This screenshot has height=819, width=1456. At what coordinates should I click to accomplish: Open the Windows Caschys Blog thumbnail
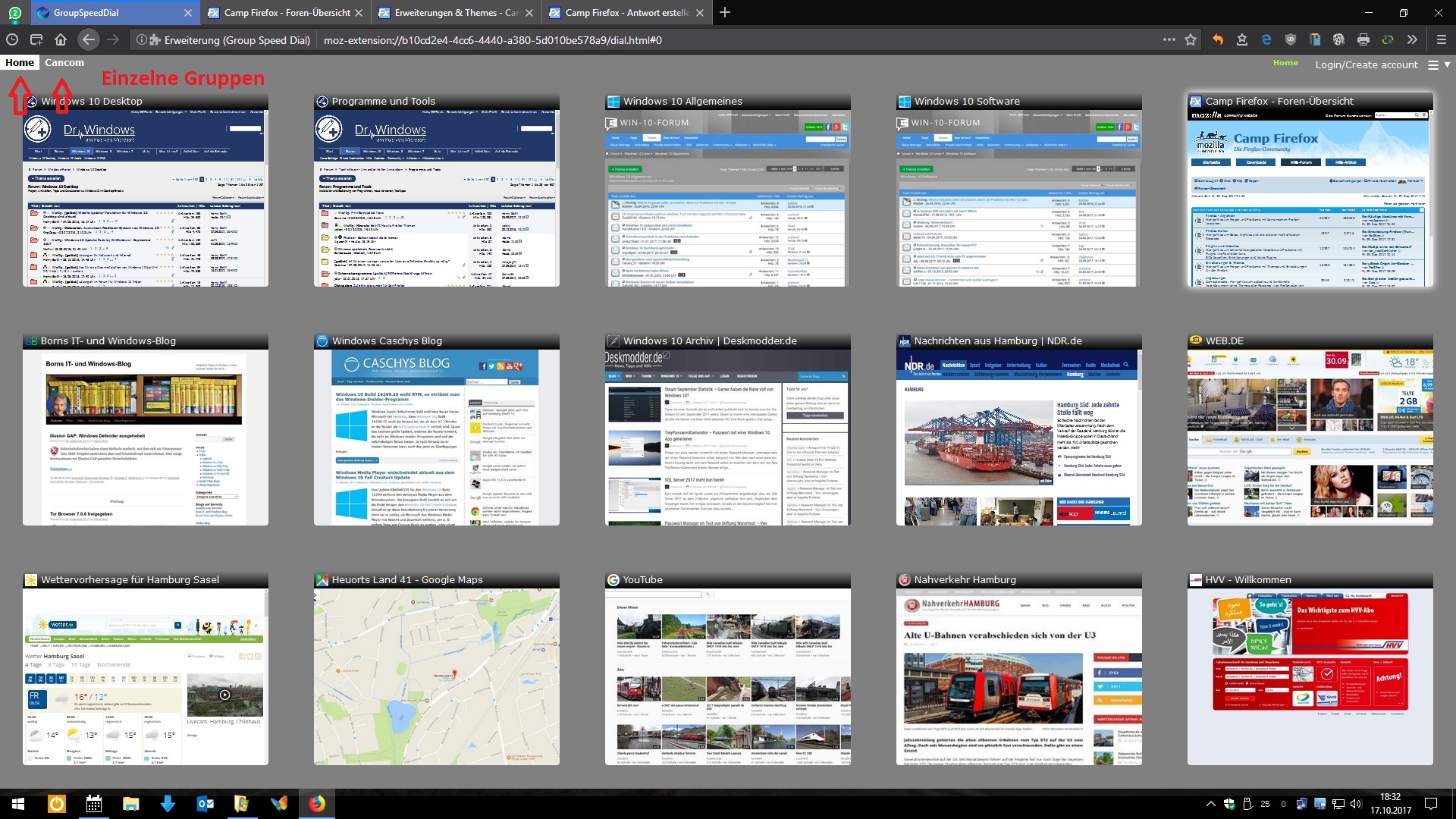[436, 436]
